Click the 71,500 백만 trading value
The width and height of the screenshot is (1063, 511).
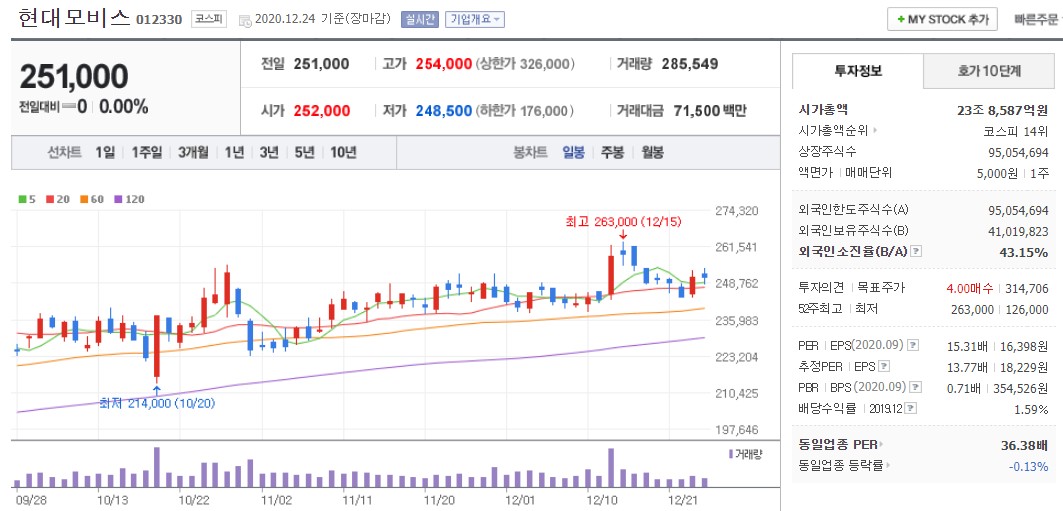[x=709, y=110]
